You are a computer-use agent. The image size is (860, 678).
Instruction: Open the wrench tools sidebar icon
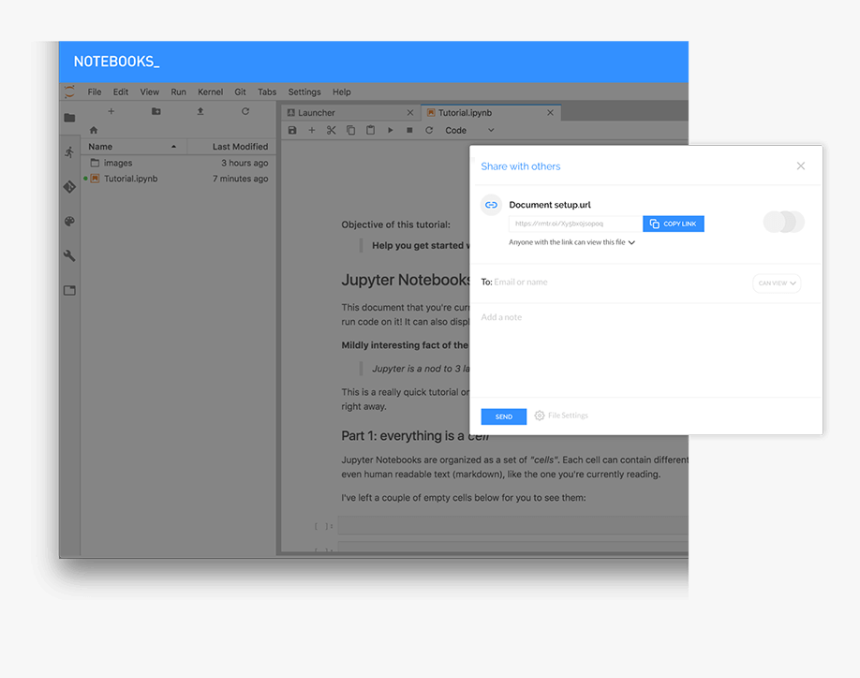coord(70,256)
